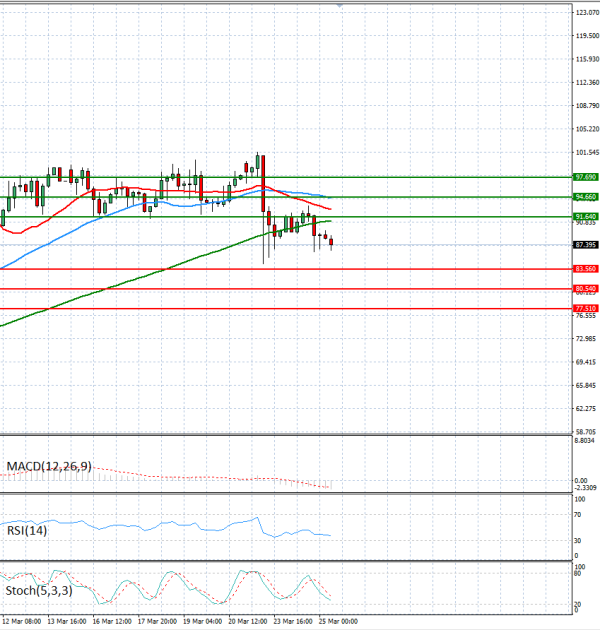Click the 58.705 value on the price scale
600x630 pixels.
pos(586,431)
